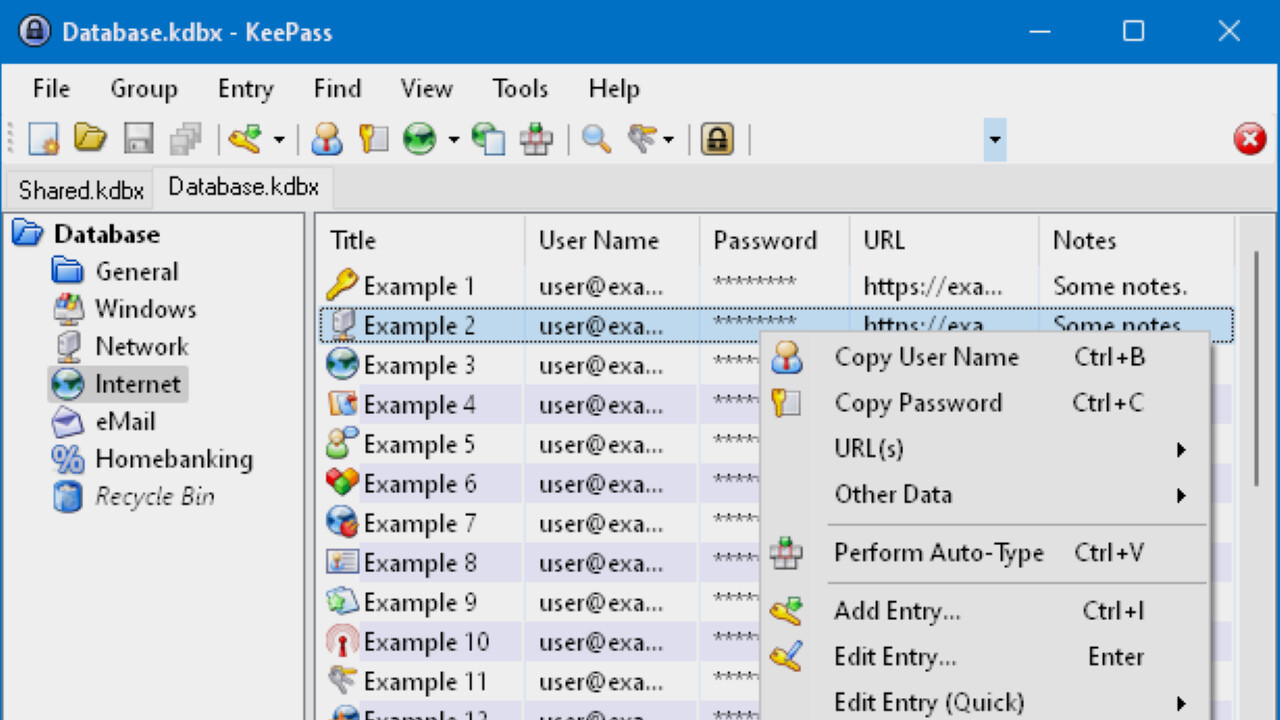The image size is (1280, 720).
Task: Open the View menu
Action: (x=427, y=89)
